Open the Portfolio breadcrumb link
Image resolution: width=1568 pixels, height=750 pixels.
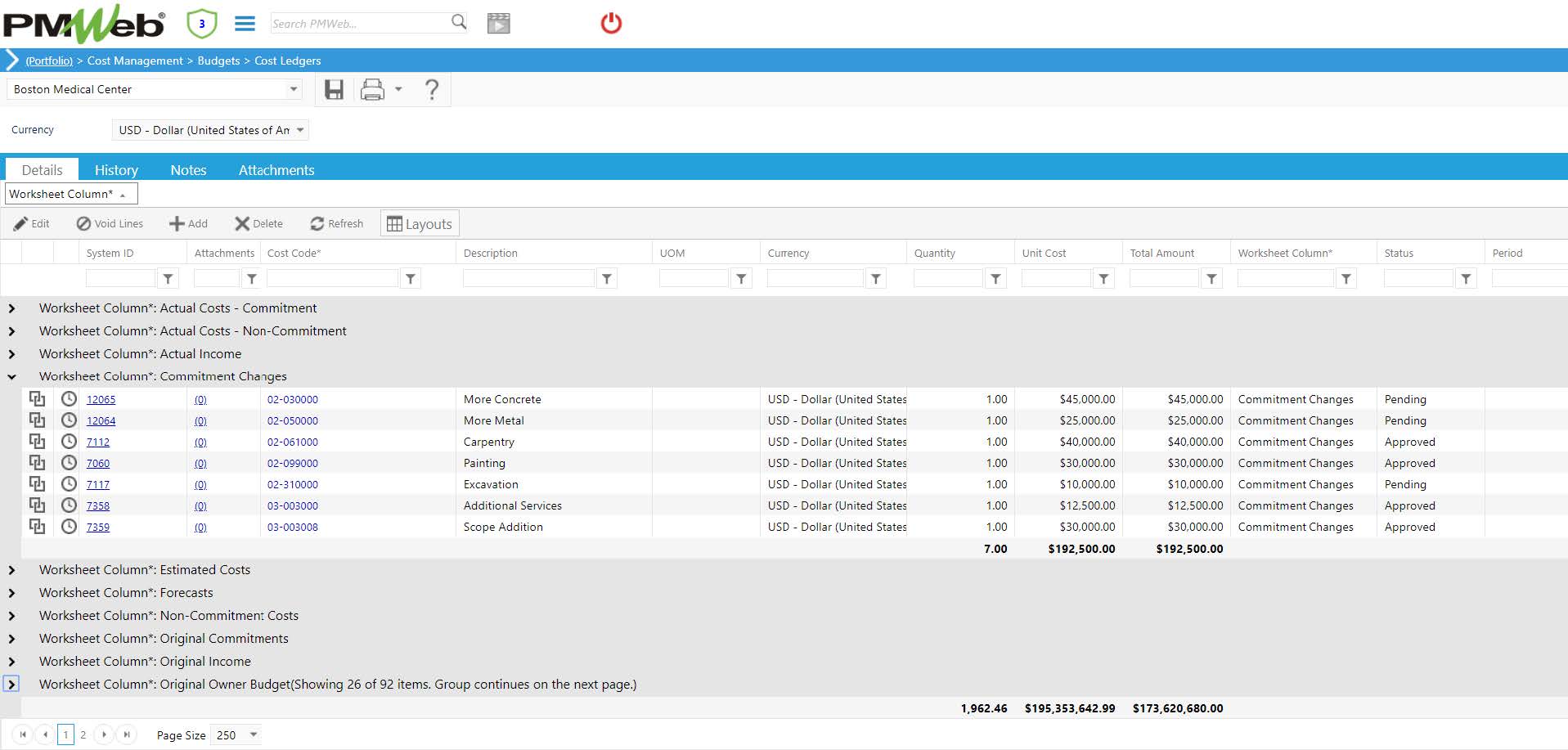[x=49, y=61]
